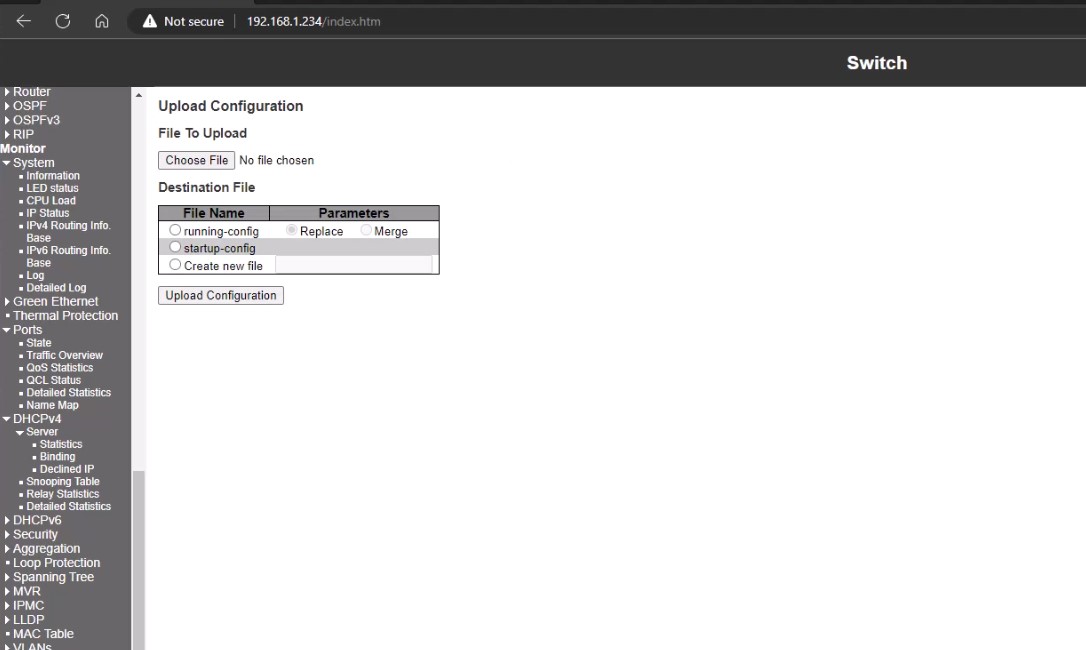1086x650 pixels.
Task: Expand the Green Ethernet menu arrow
Action: click(7, 301)
